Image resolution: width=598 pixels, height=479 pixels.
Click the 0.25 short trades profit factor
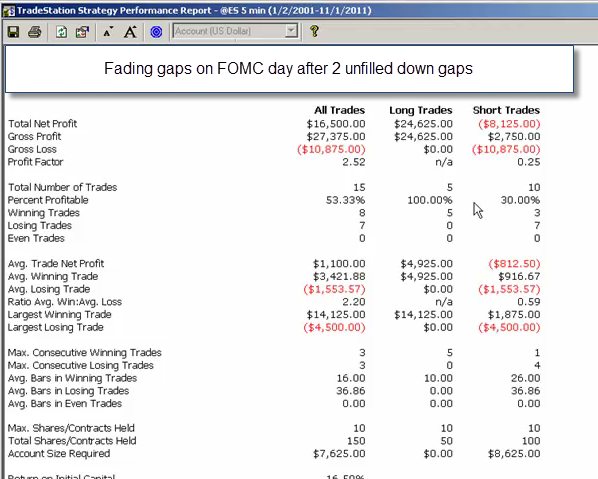pos(529,162)
